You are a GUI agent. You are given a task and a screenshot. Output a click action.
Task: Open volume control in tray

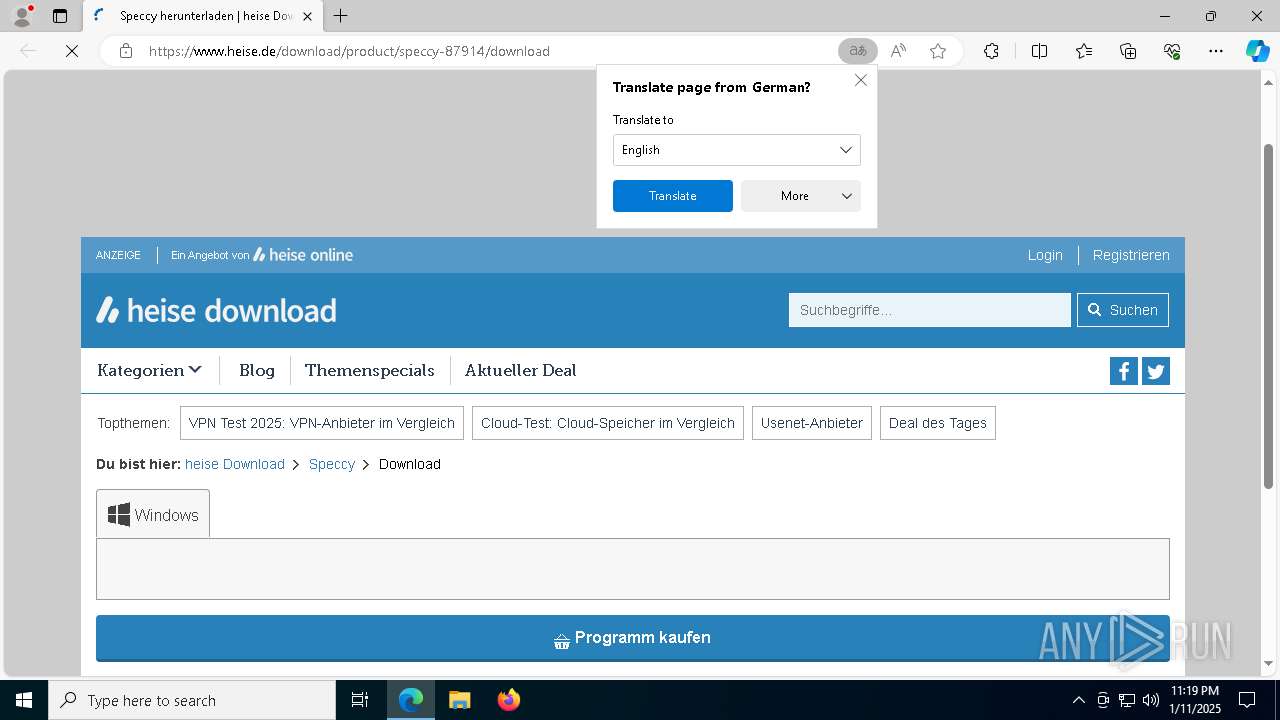pyautogui.click(x=1150, y=700)
